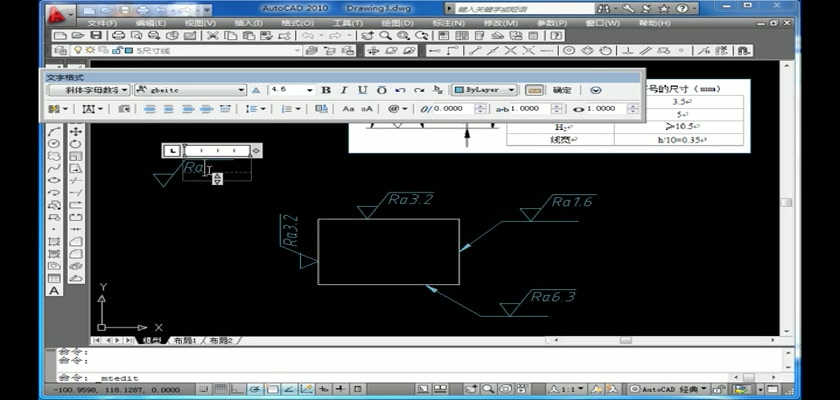Open the 文件(F) menu
840x400 pixels.
(x=102, y=23)
